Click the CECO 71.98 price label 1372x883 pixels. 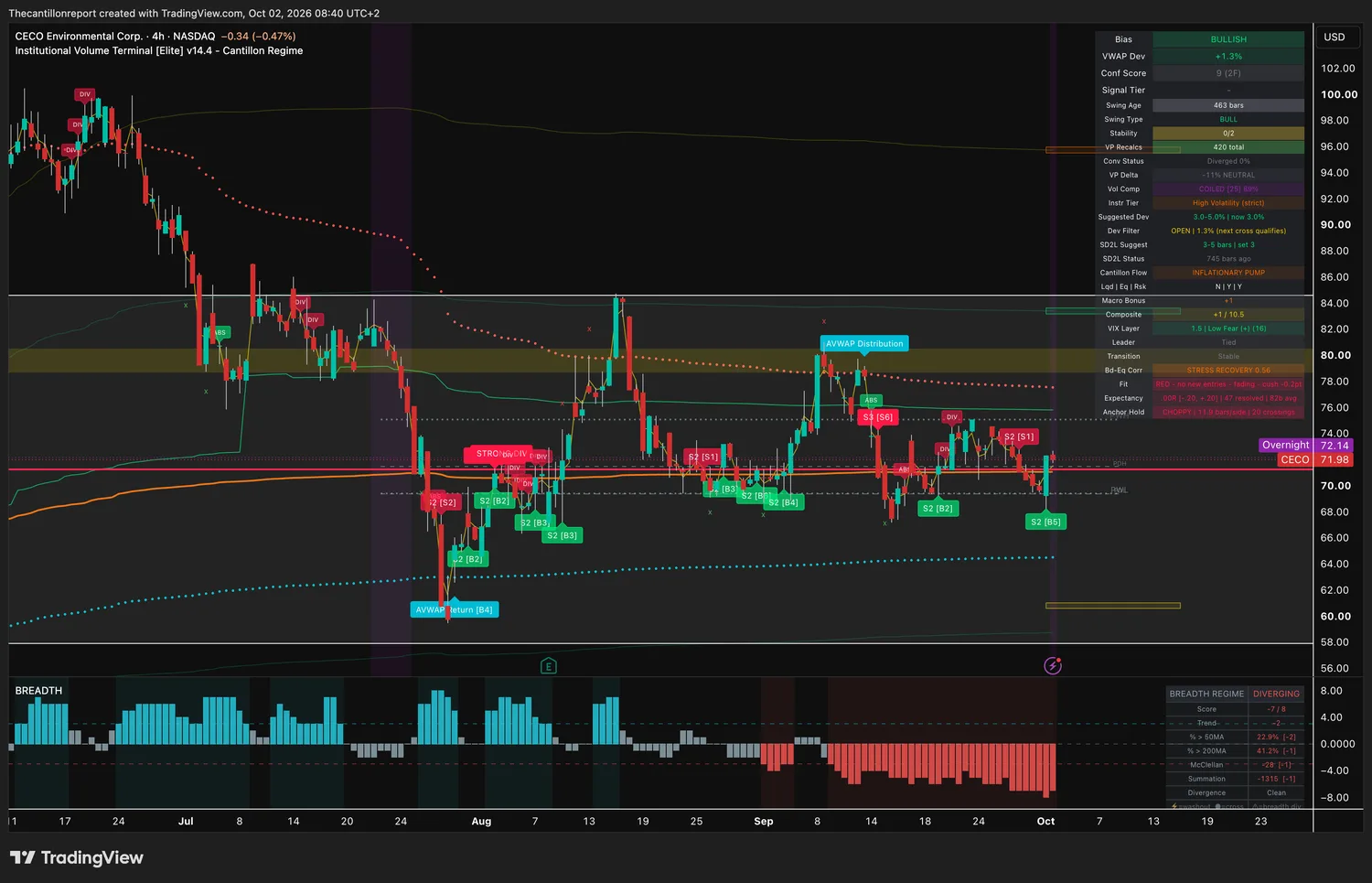click(1314, 459)
